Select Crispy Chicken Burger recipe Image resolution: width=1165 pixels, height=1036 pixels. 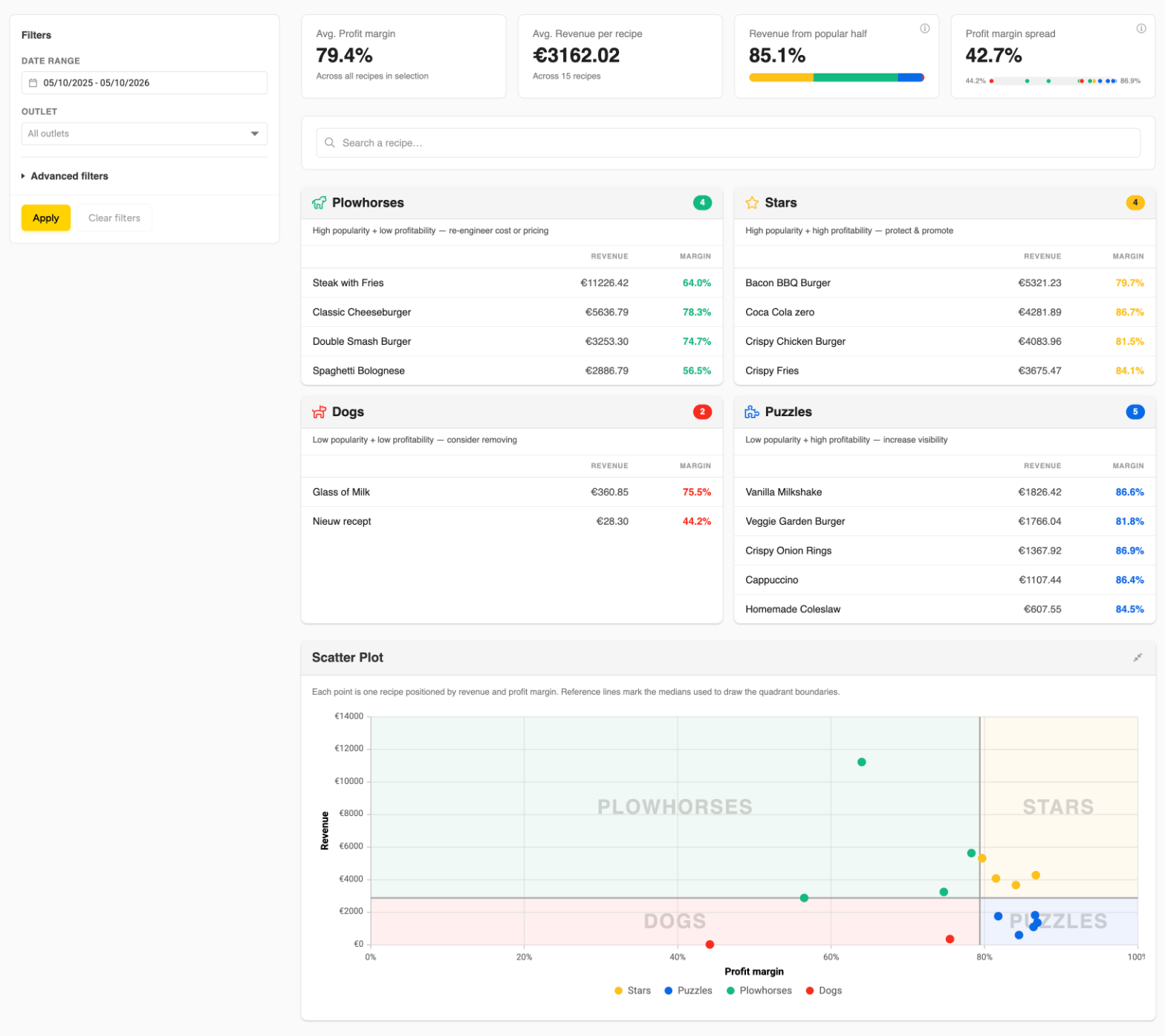944,342
